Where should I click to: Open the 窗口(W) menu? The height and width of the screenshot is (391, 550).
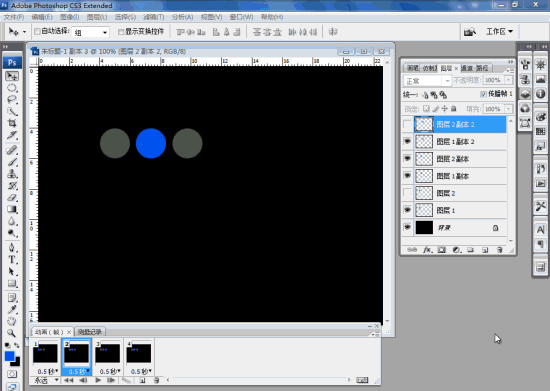241,17
